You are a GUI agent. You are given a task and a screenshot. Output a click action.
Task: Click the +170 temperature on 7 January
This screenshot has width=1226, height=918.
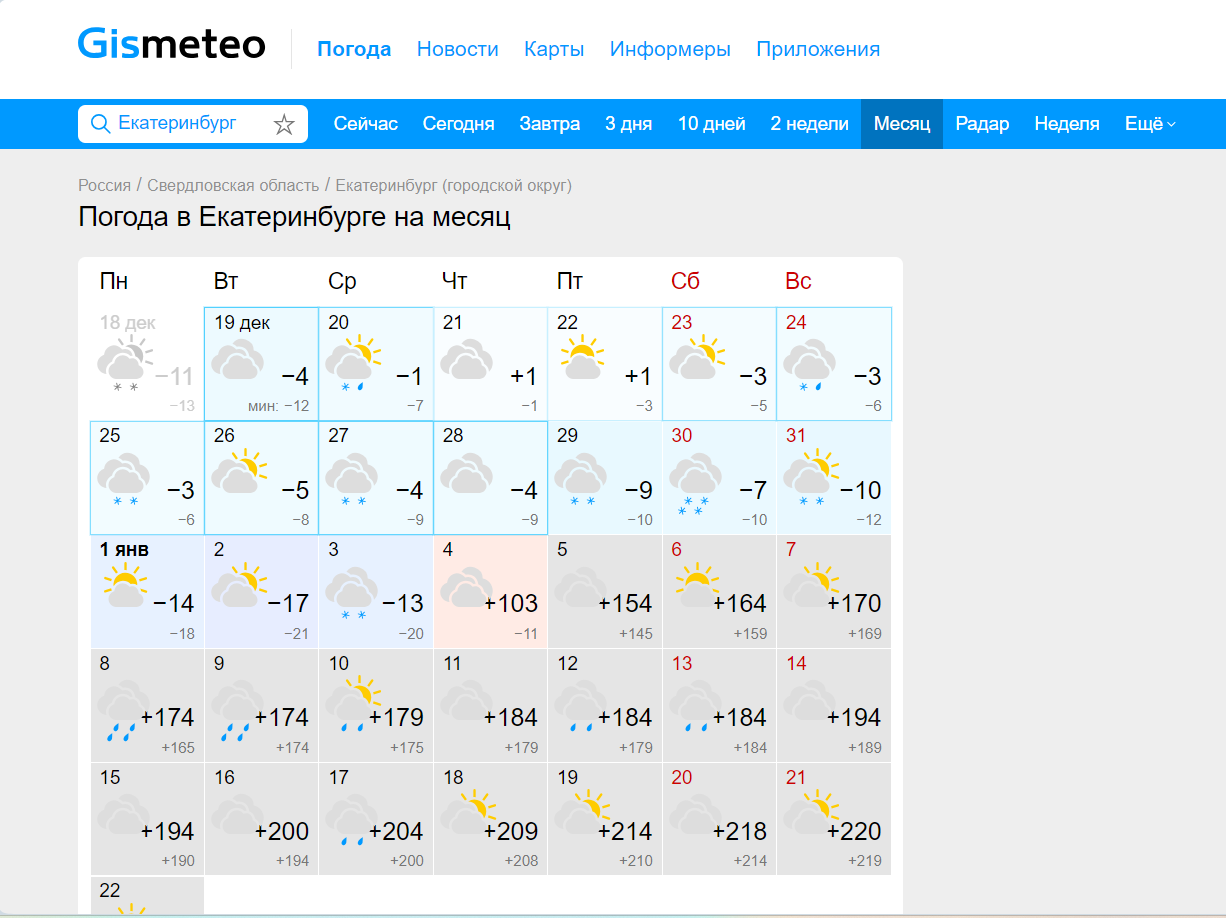pos(854,604)
